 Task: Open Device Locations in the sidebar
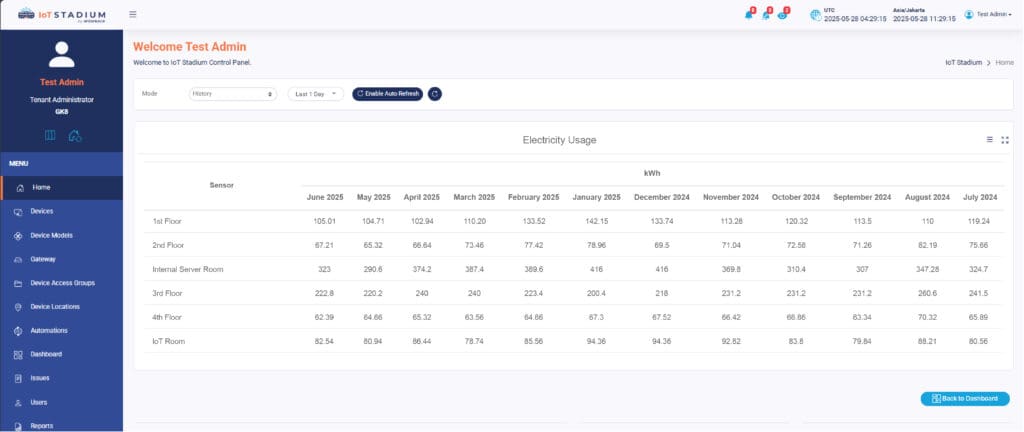[x=55, y=307]
